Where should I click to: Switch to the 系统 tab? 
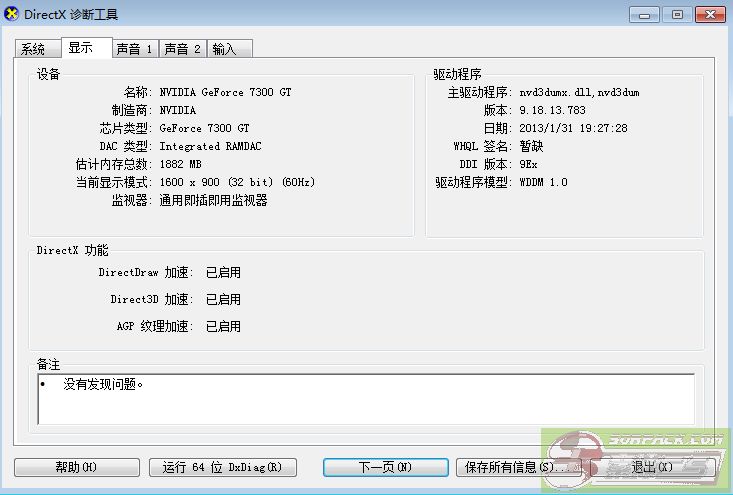[x=33, y=49]
